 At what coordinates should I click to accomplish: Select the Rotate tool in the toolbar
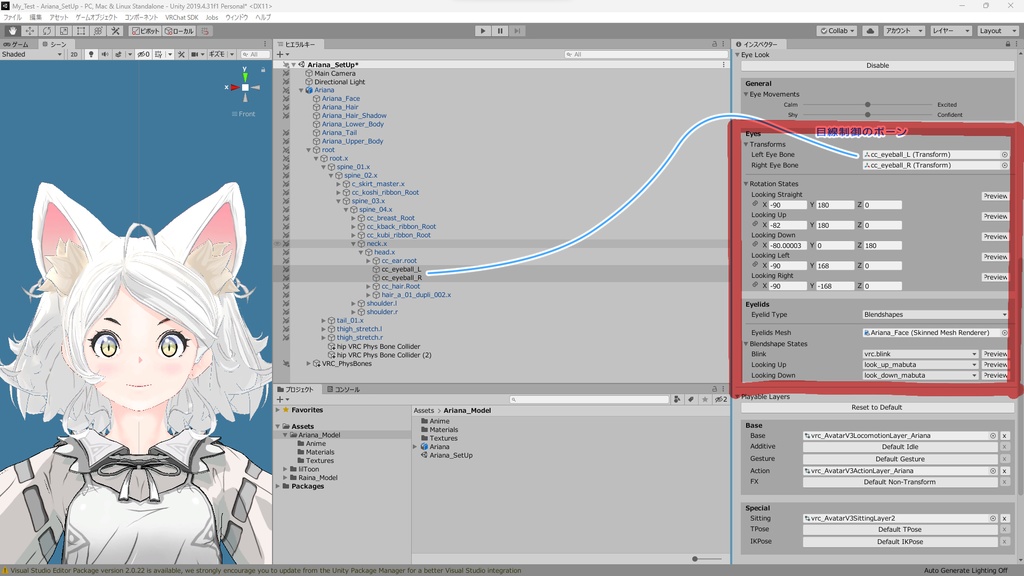click(x=46, y=31)
